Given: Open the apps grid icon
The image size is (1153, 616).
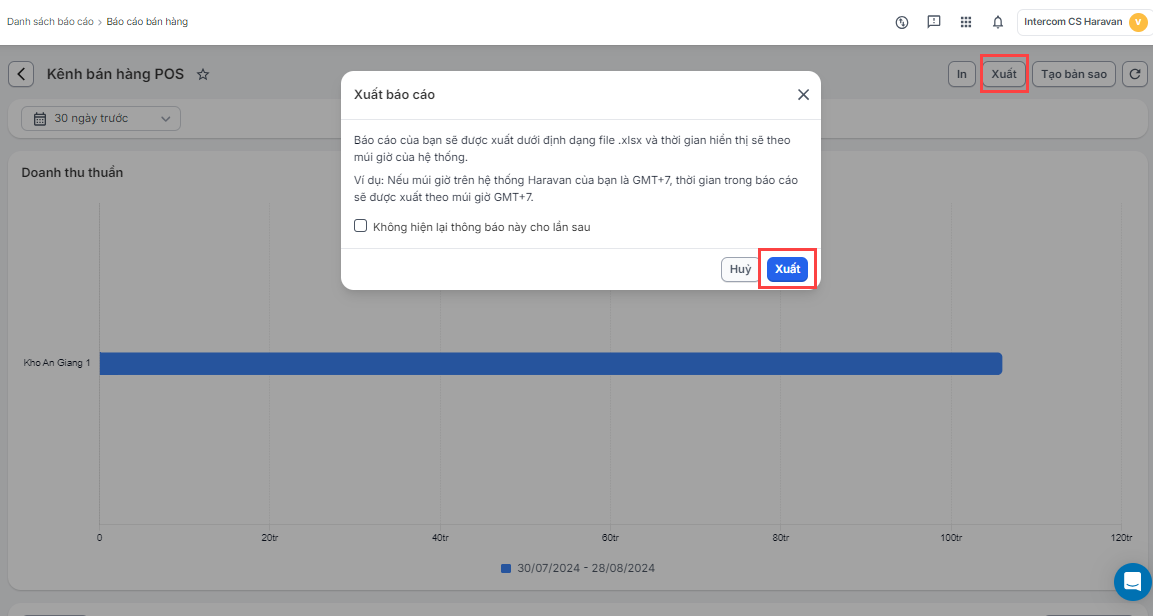Looking at the screenshot, I should [966, 22].
